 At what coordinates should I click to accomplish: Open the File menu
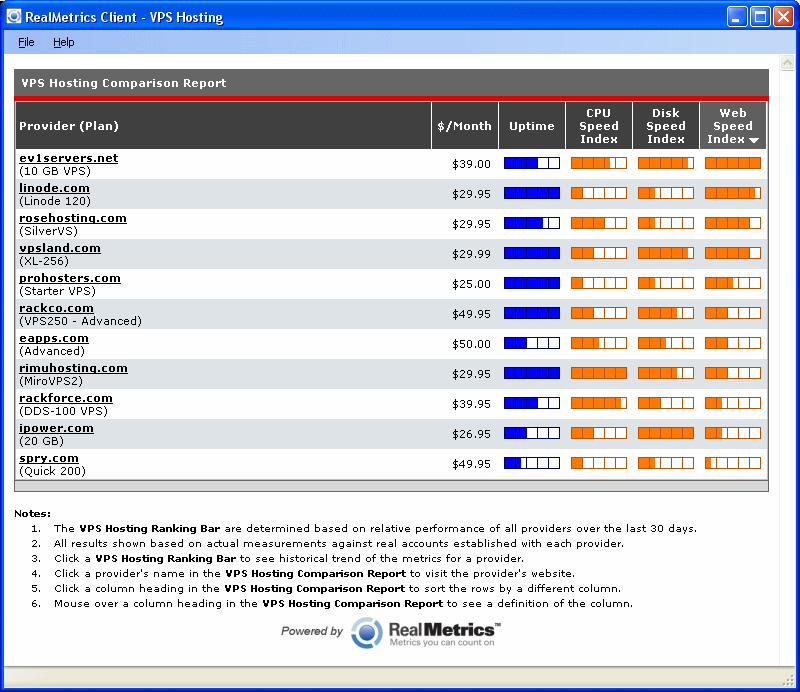coord(26,42)
